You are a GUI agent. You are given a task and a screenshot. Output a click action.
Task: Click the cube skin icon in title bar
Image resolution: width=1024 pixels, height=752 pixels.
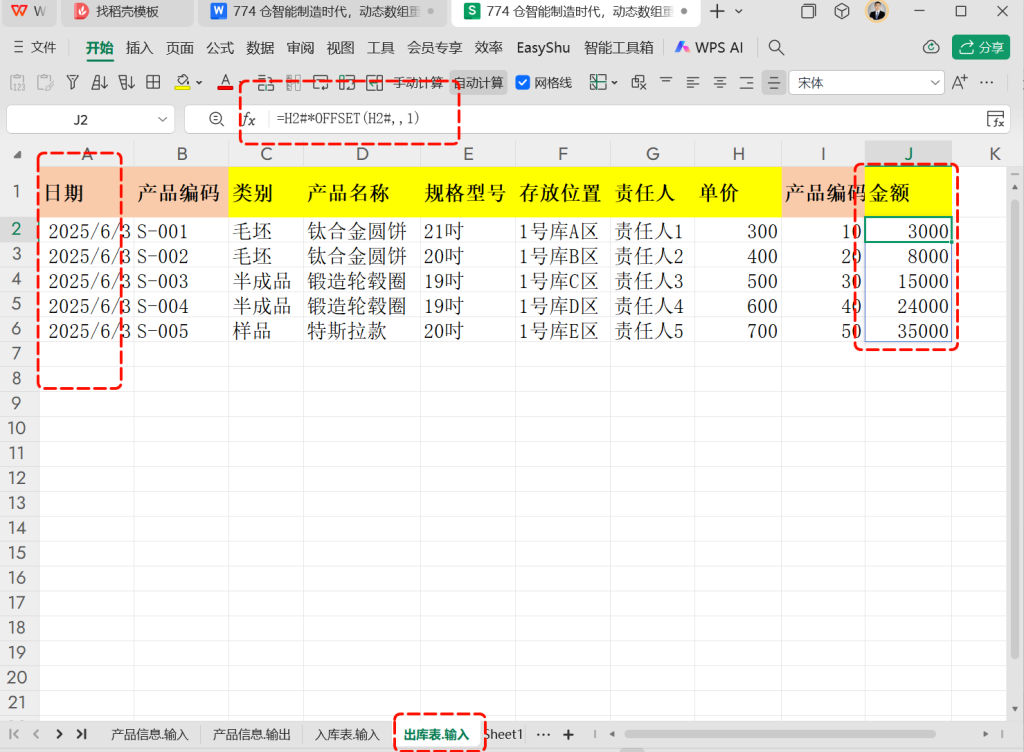click(x=842, y=11)
